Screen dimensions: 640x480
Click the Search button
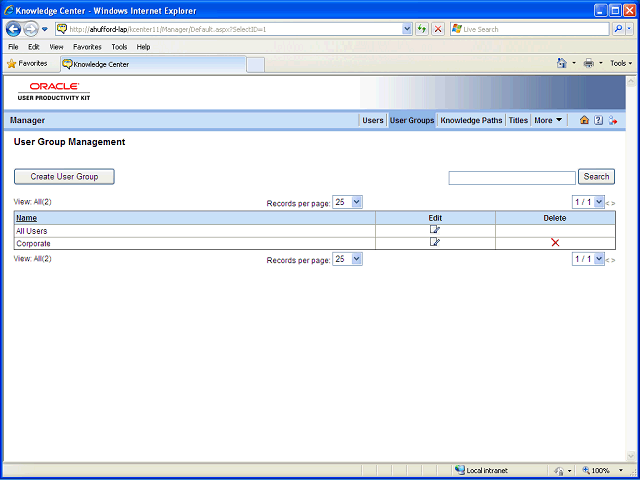(x=596, y=177)
